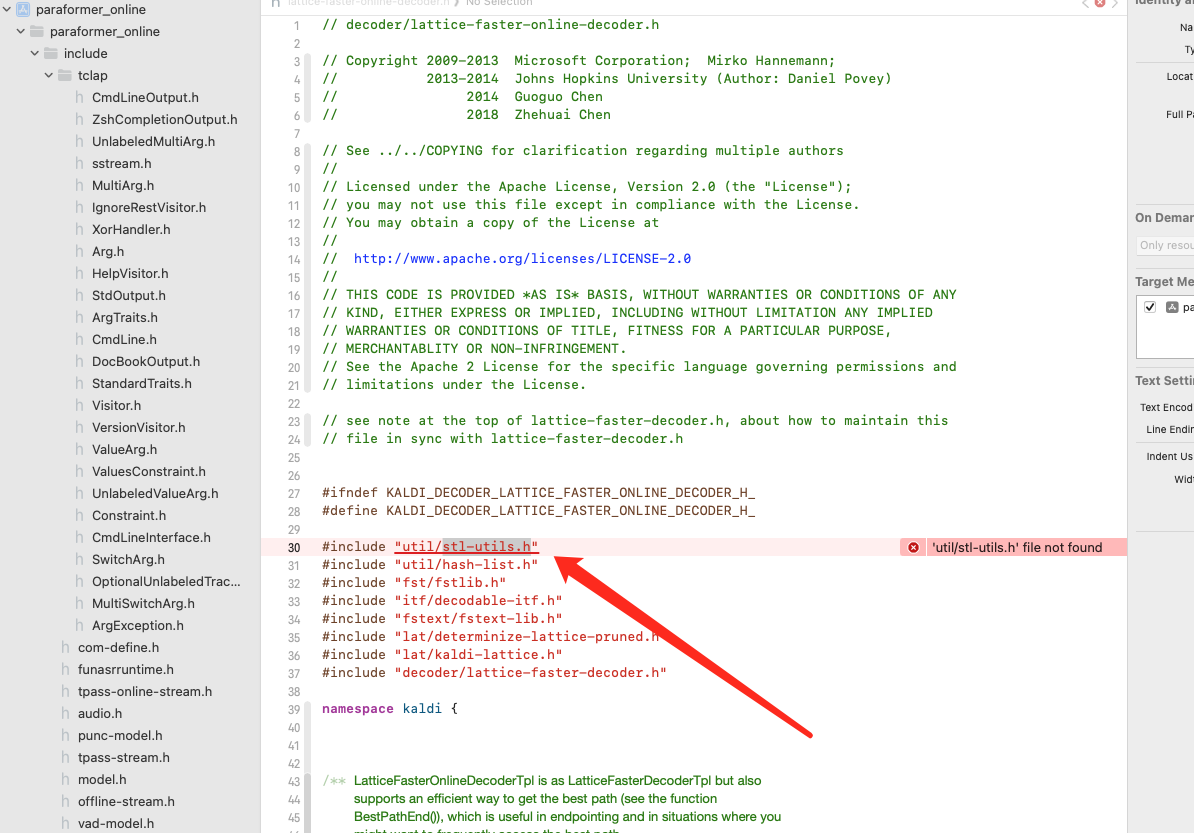This screenshot has height=833, width=1194.
Task: Select tpass-online-stream.h in the navigator
Action: [x=145, y=692]
